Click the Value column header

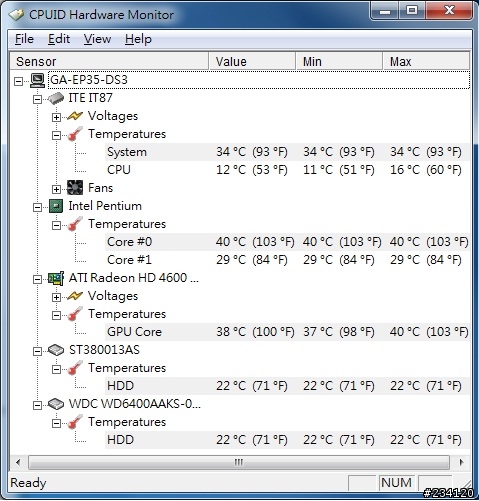252,61
